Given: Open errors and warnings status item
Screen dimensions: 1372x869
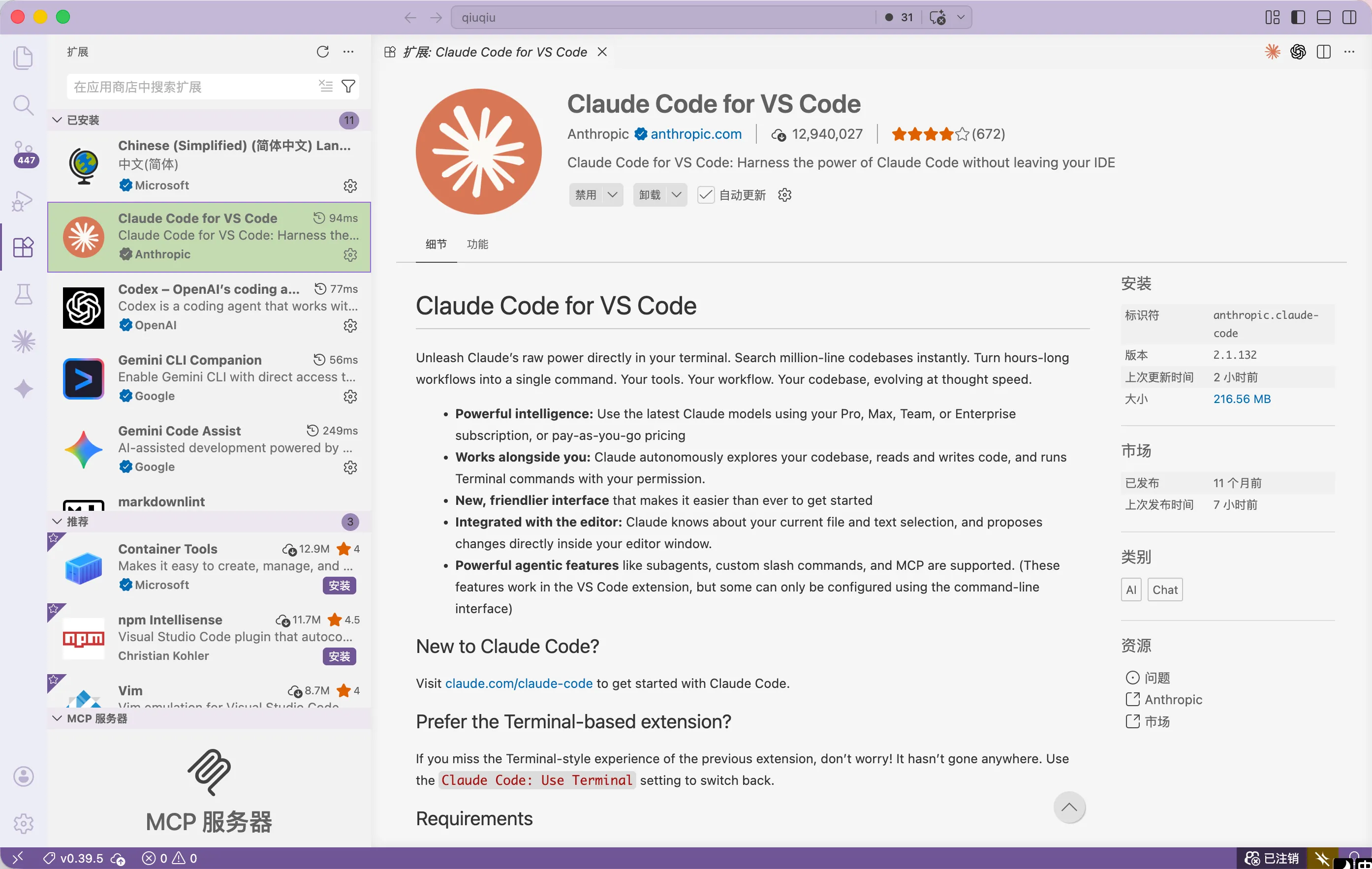Looking at the screenshot, I should click(x=169, y=858).
